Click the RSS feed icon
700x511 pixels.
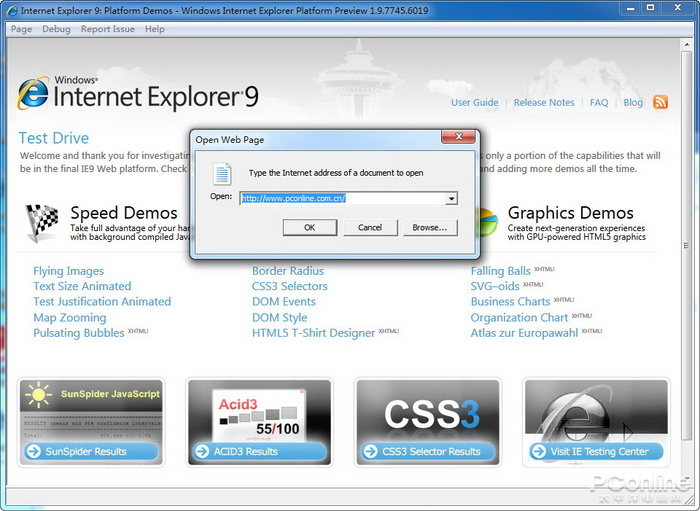[660, 102]
